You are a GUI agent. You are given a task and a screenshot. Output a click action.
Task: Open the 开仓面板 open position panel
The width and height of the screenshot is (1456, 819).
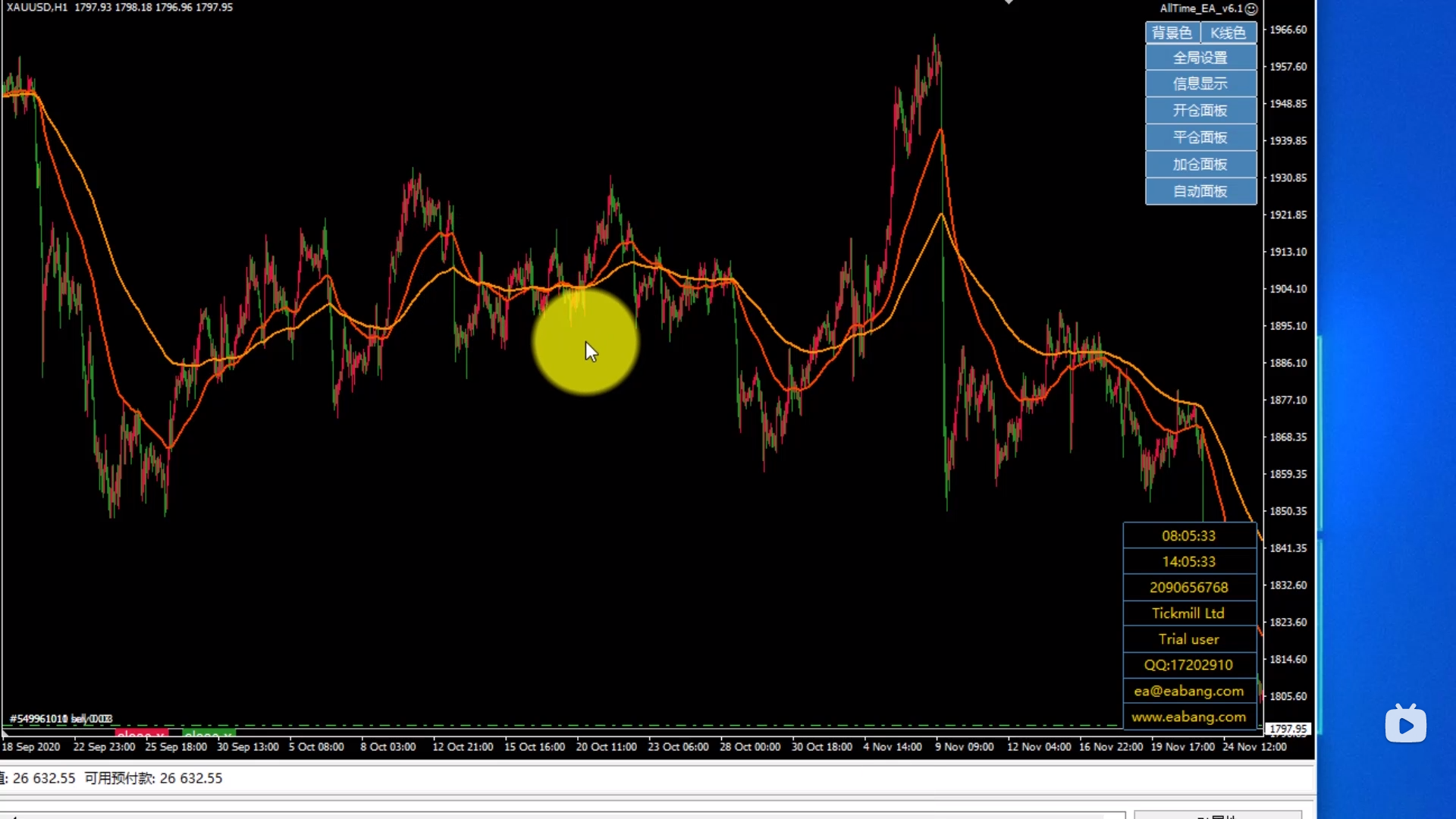tap(1200, 111)
